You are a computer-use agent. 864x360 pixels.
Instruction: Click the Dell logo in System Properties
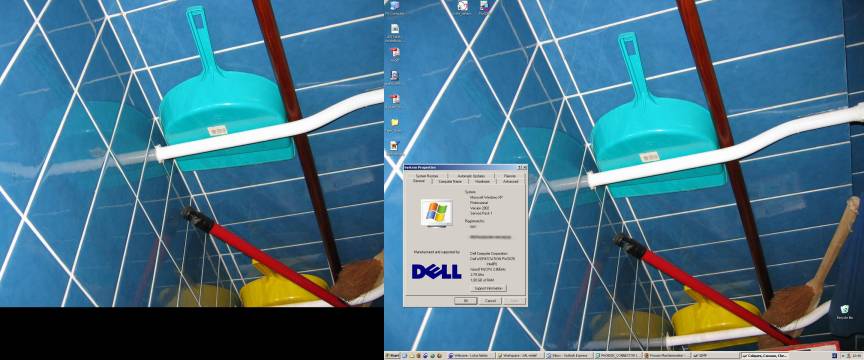(436, 271)
